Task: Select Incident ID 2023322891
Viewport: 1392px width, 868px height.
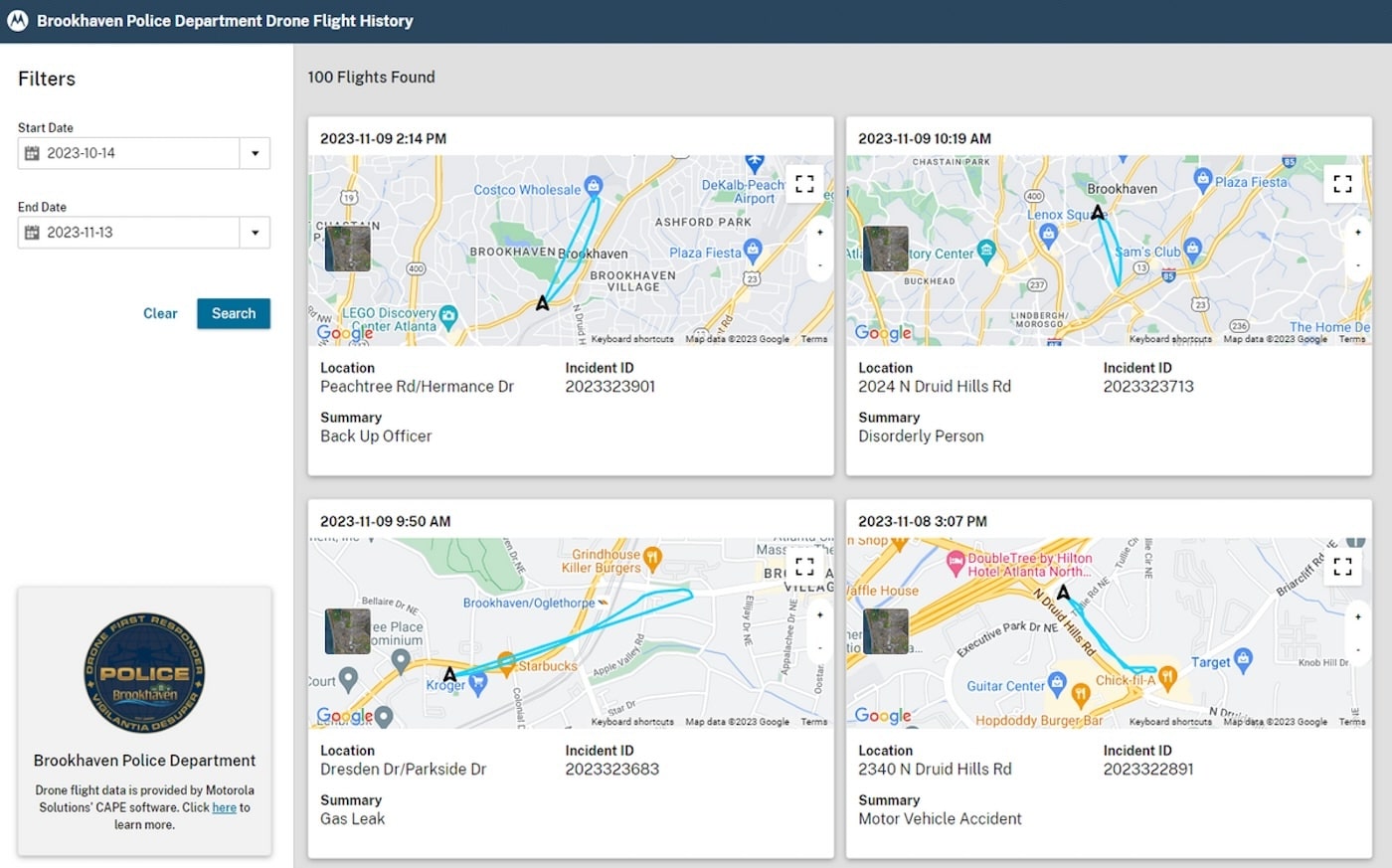Action: pos(1148,770)
